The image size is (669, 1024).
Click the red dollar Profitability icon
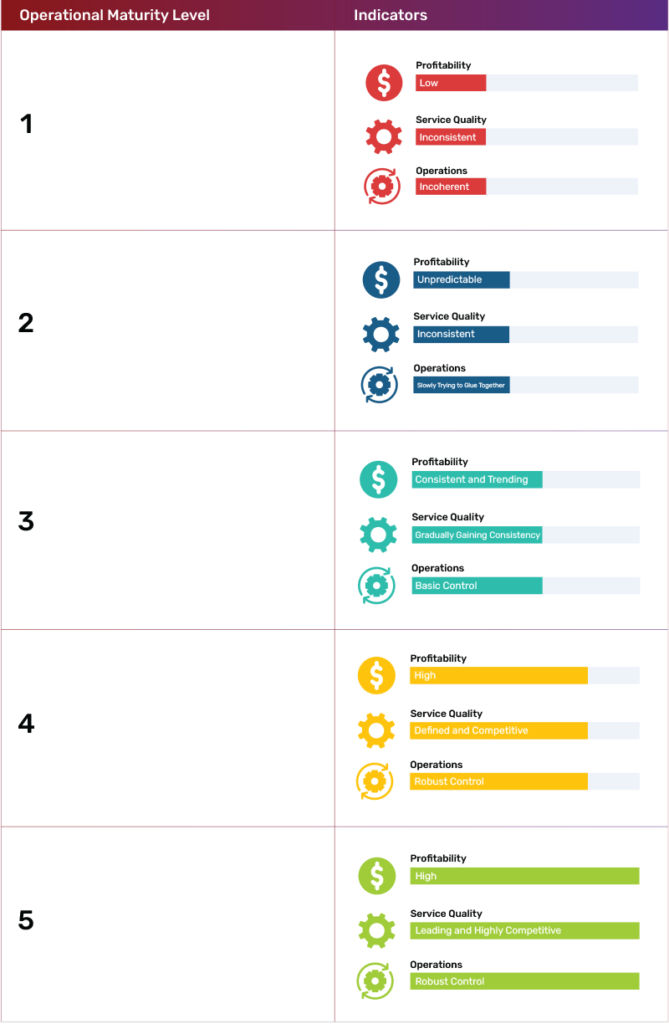pyautogui.click(x=383, y=83)
